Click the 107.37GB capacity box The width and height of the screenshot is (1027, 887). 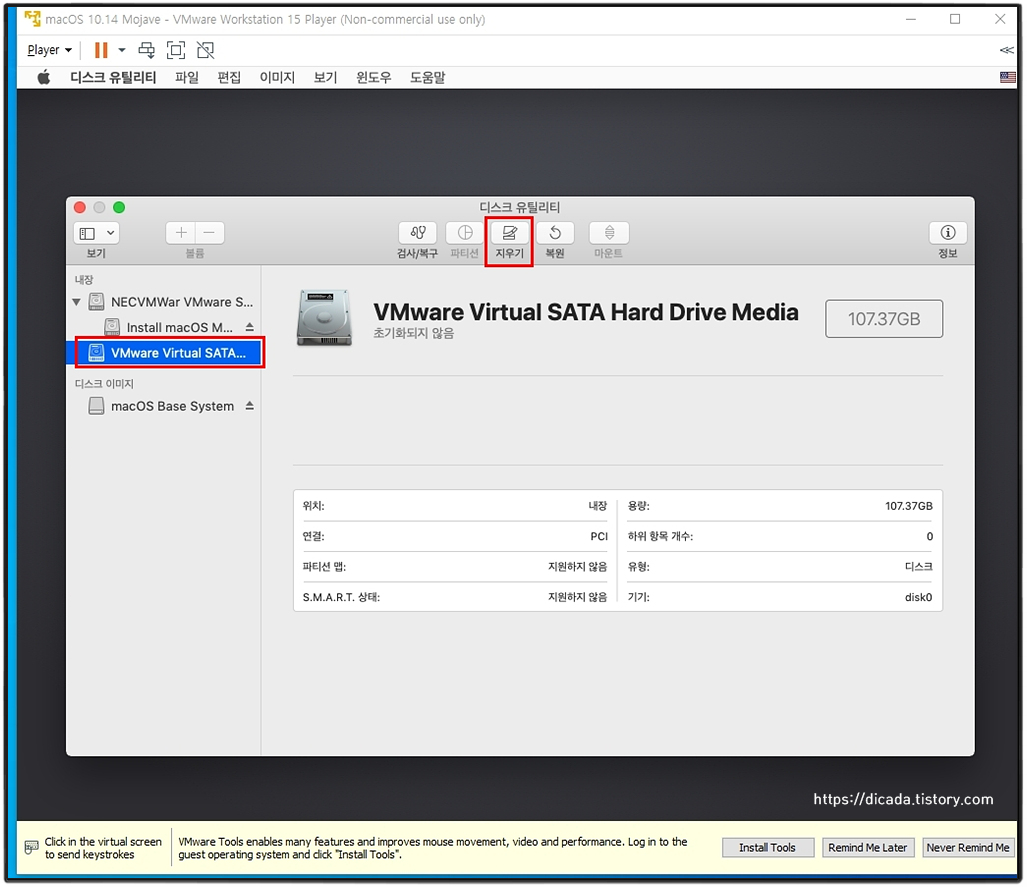[x=884, y=319]
